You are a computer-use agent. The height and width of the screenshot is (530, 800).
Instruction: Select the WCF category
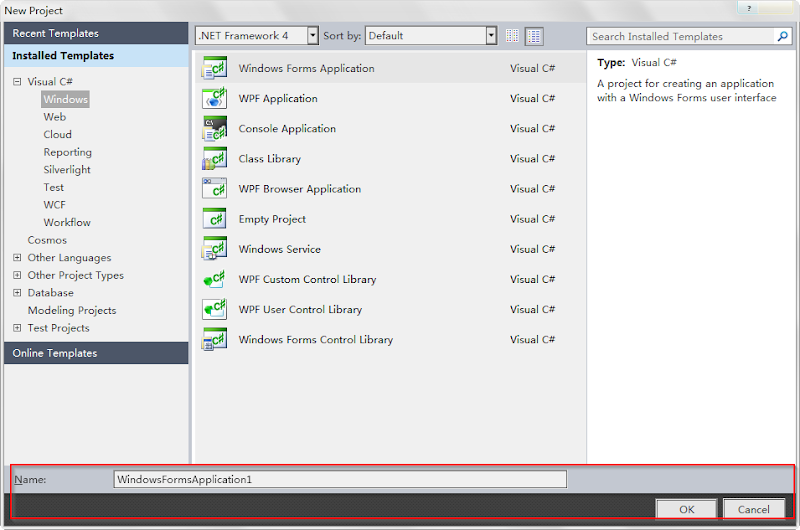coord(55,205)
